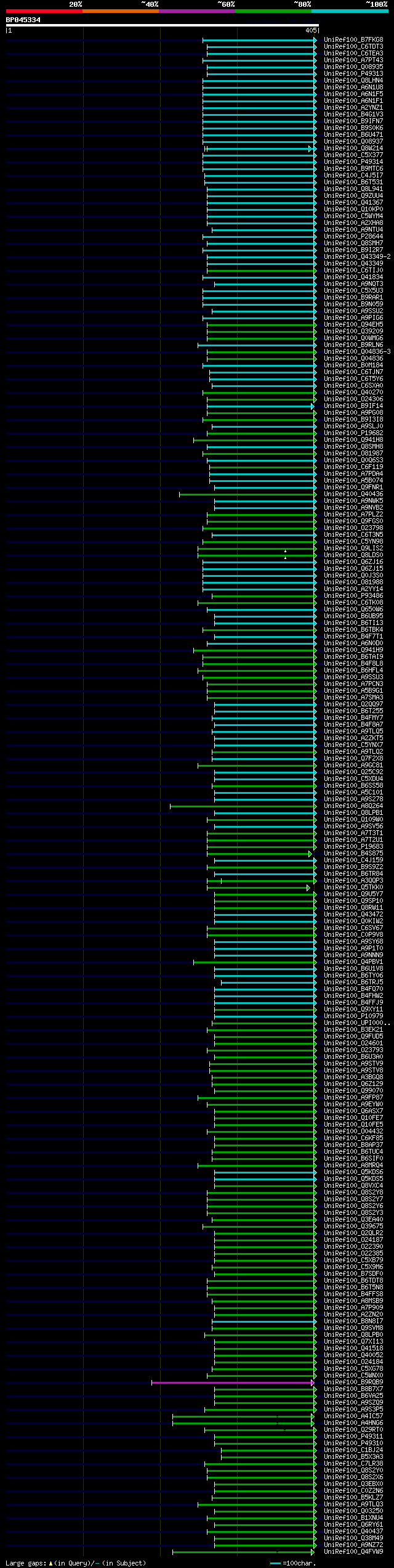Select hit label UniRef100_A6N1U8
Image resolution: width=394 pixels, height=1568 pixels.
pyautogui.click(x=353, y=88)
